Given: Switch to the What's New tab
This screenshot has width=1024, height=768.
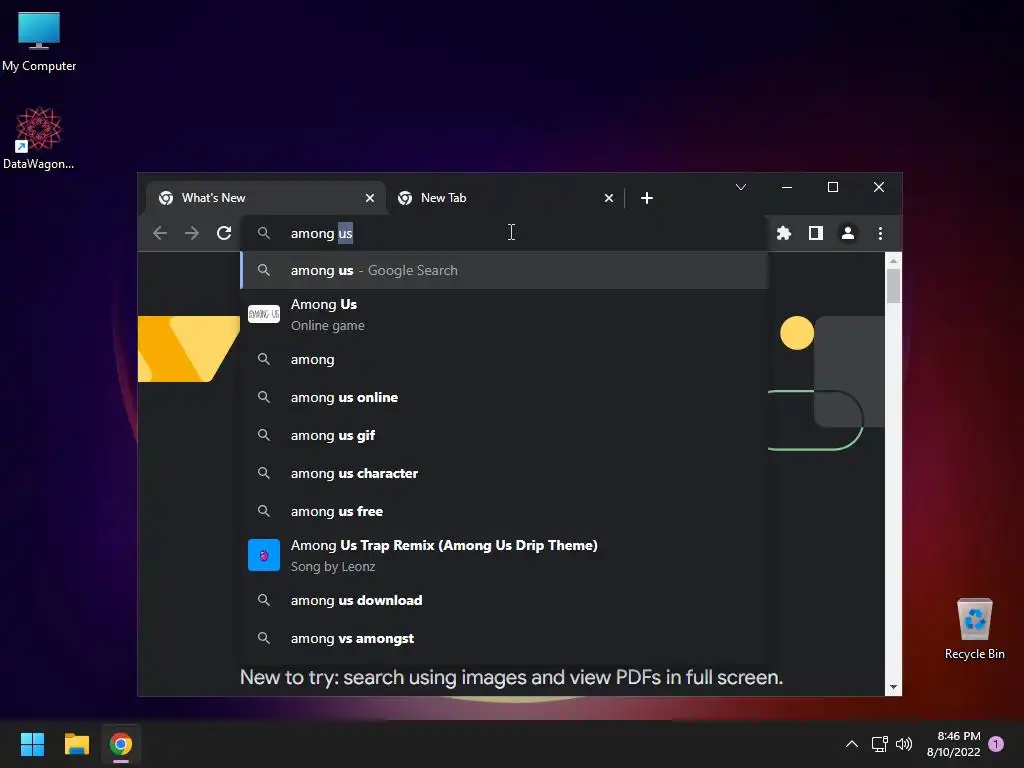Looking at the screenshot, I should point(266,198).
